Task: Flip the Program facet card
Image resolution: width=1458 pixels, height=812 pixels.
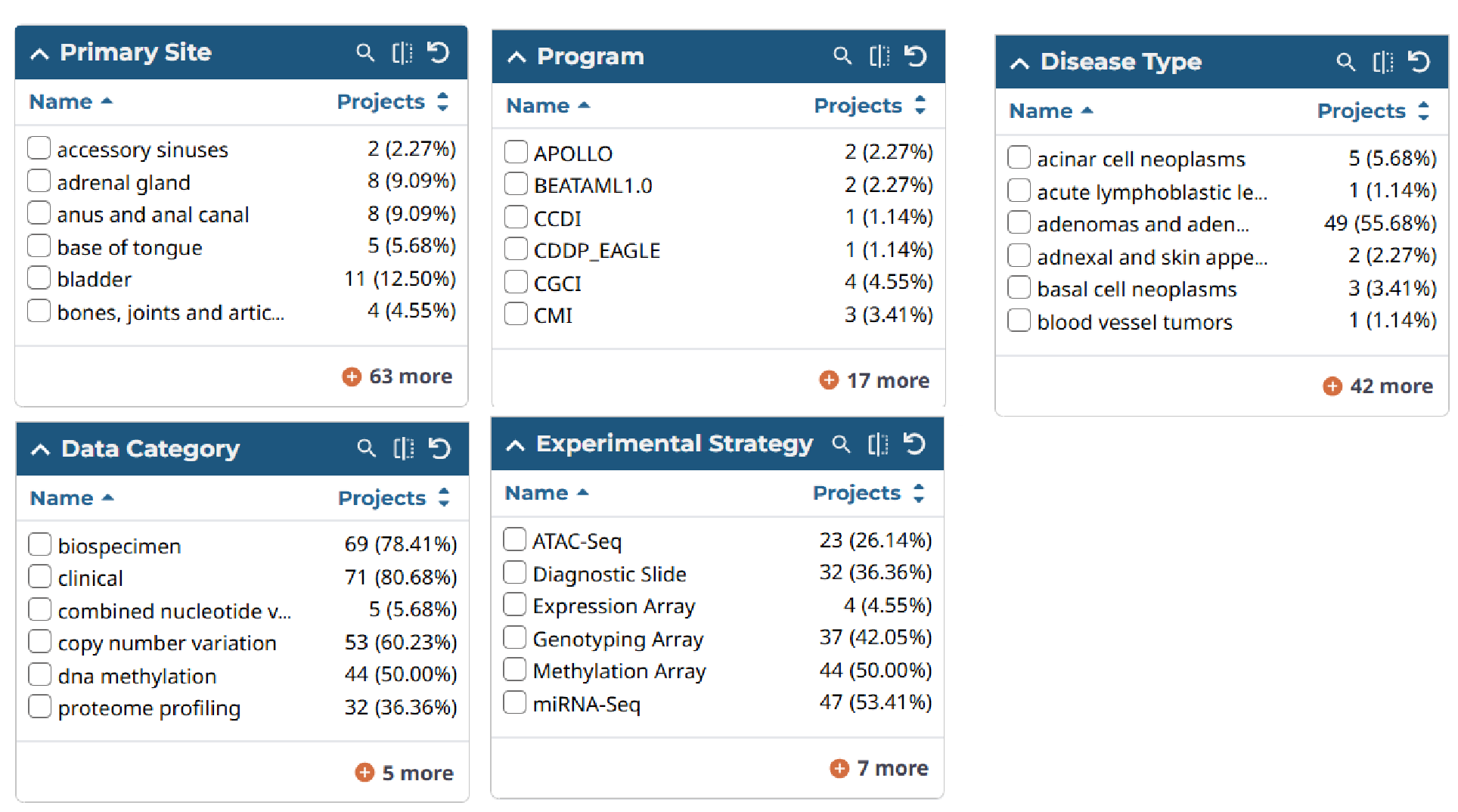Action: tap(879, 57)
